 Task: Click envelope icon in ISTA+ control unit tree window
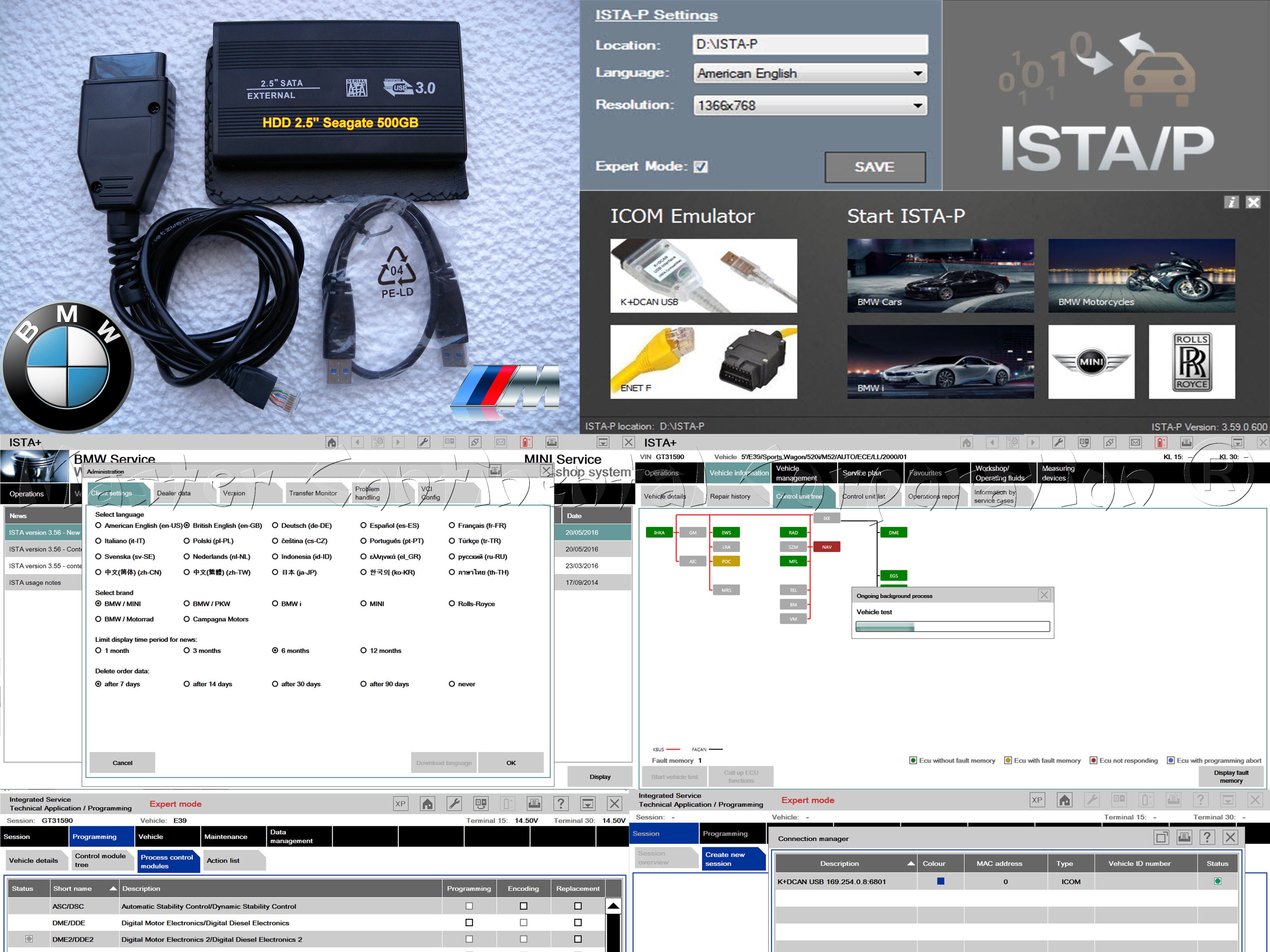(1136, 442)
